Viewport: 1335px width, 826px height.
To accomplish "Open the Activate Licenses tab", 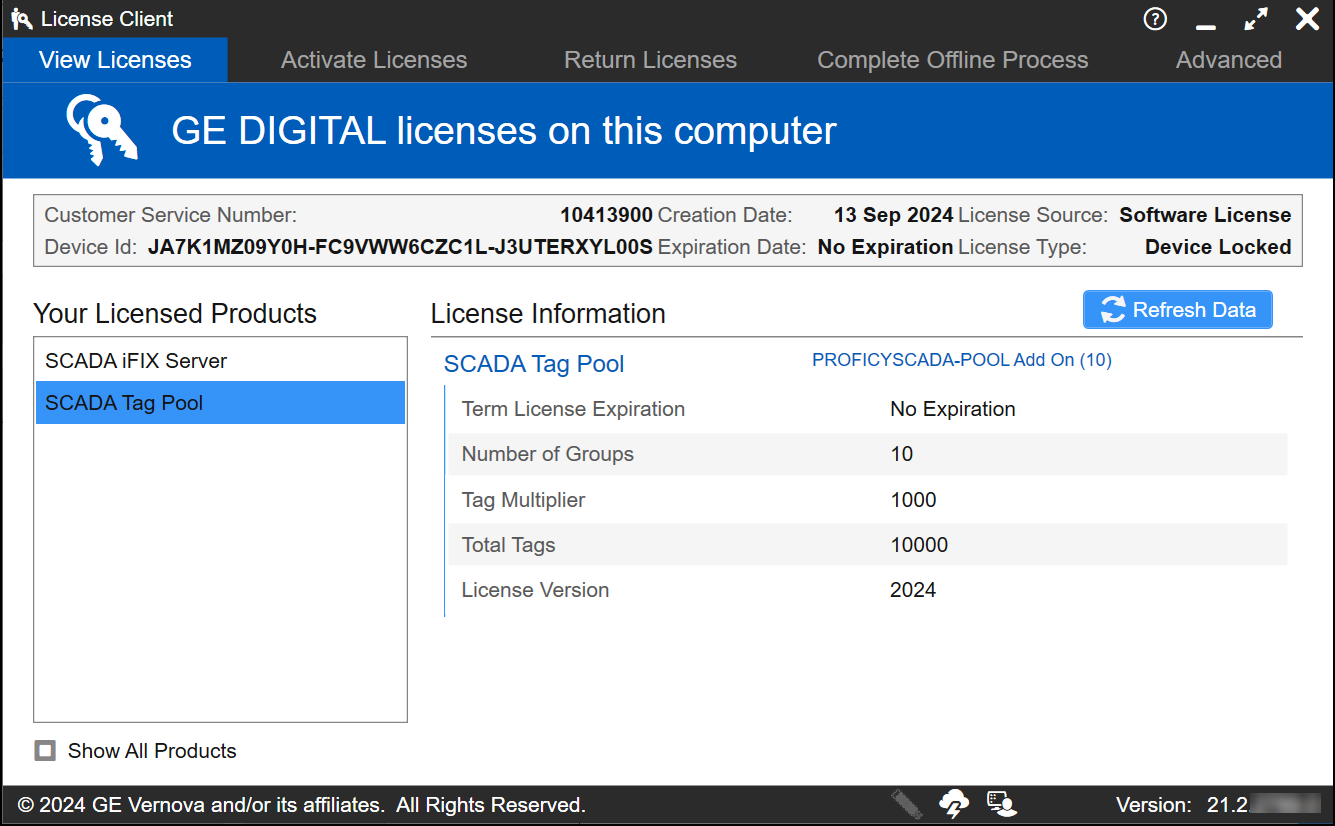I will 374,60.
